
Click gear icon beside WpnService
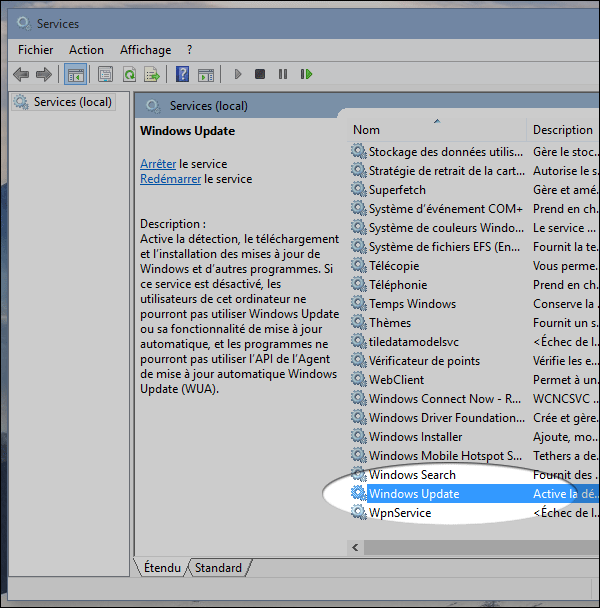tap(359, 513)
